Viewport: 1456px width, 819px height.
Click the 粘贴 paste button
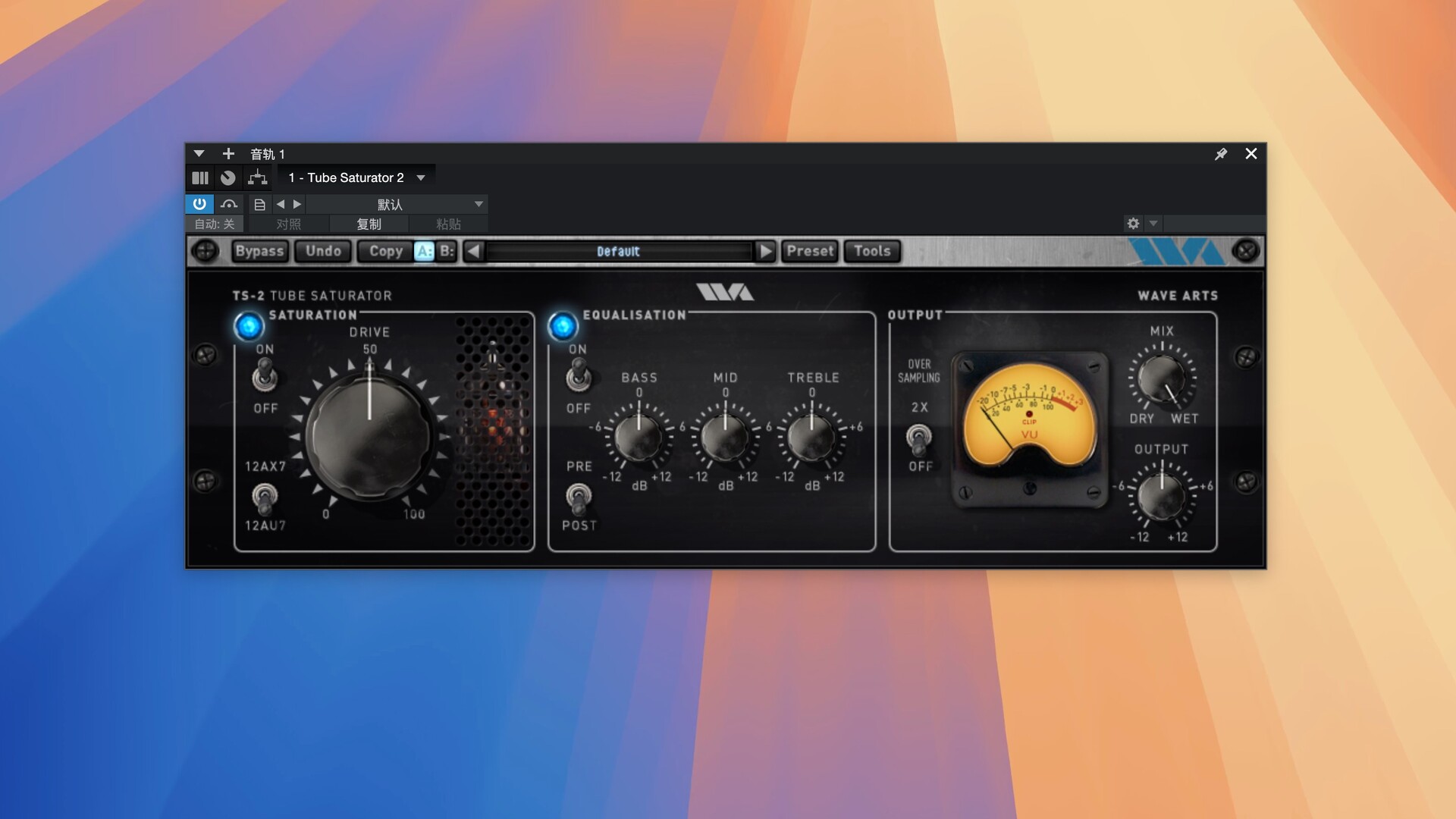[x=448, y=224]
